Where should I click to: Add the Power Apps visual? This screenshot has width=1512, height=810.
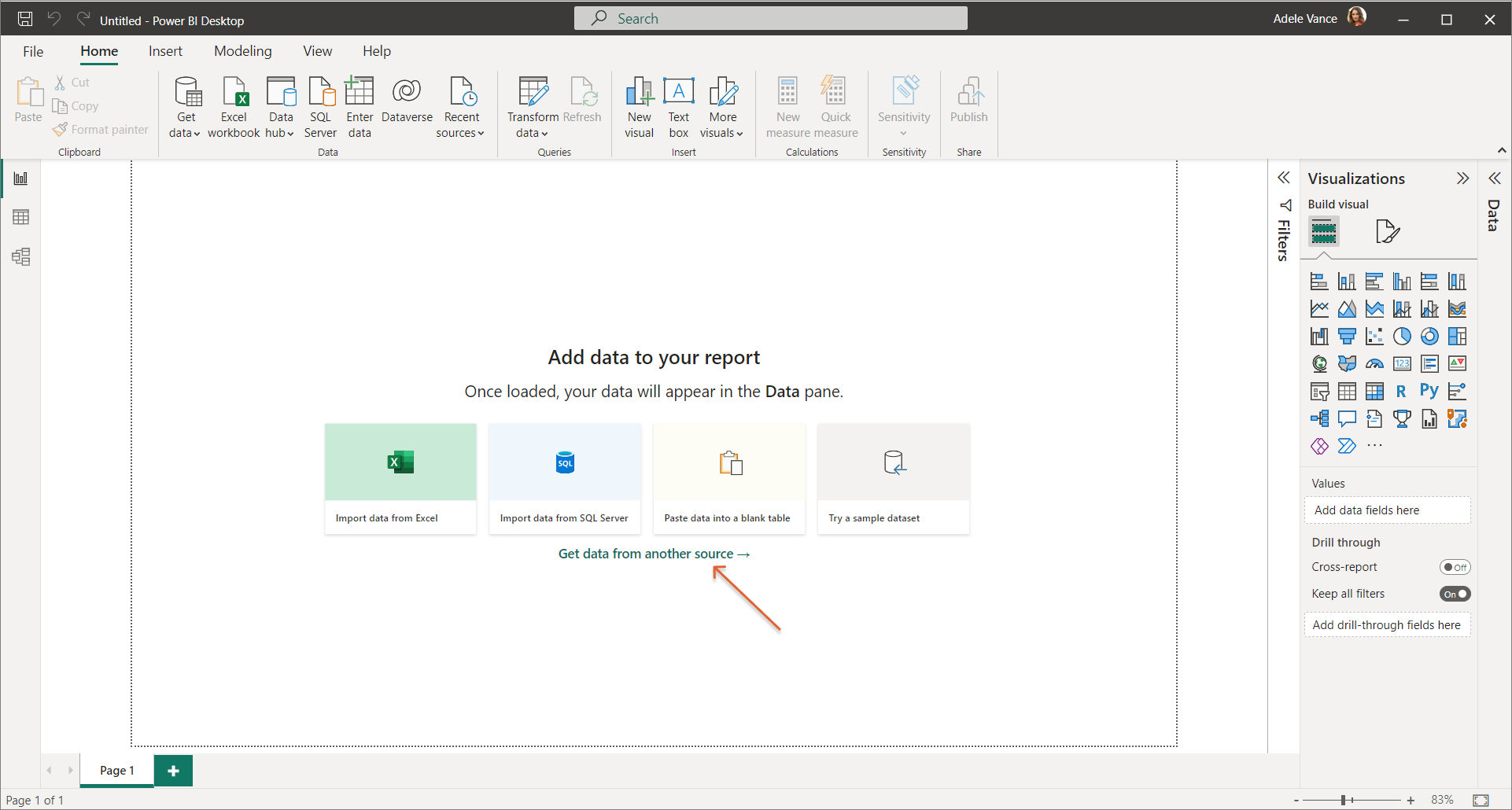(x=1319, y=446)
